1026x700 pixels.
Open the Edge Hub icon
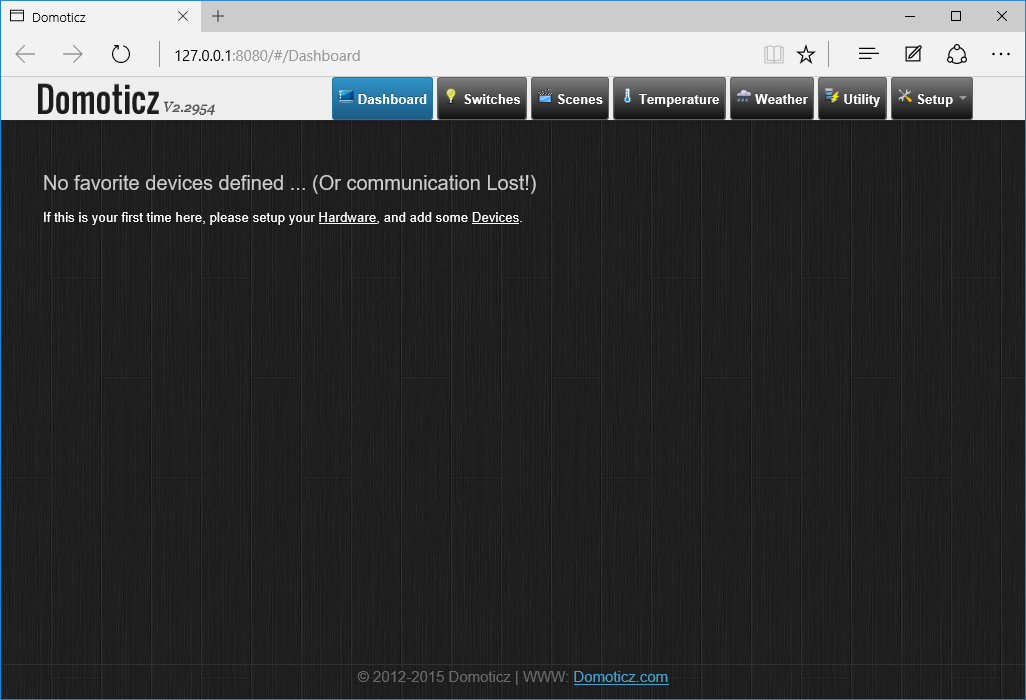pyautogui.click(x=869, y=54)
